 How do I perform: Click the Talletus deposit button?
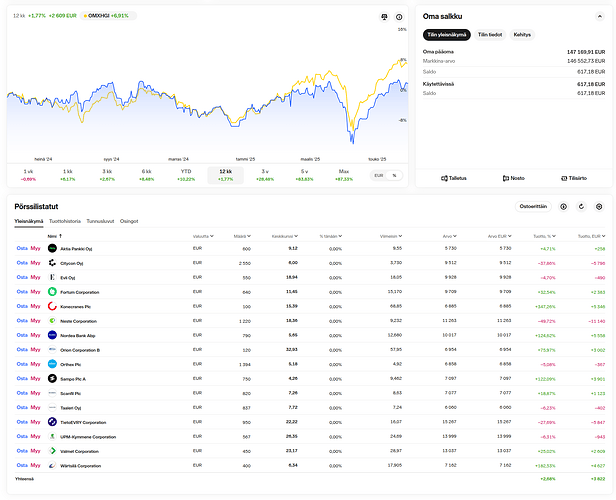tap(454, 178)
